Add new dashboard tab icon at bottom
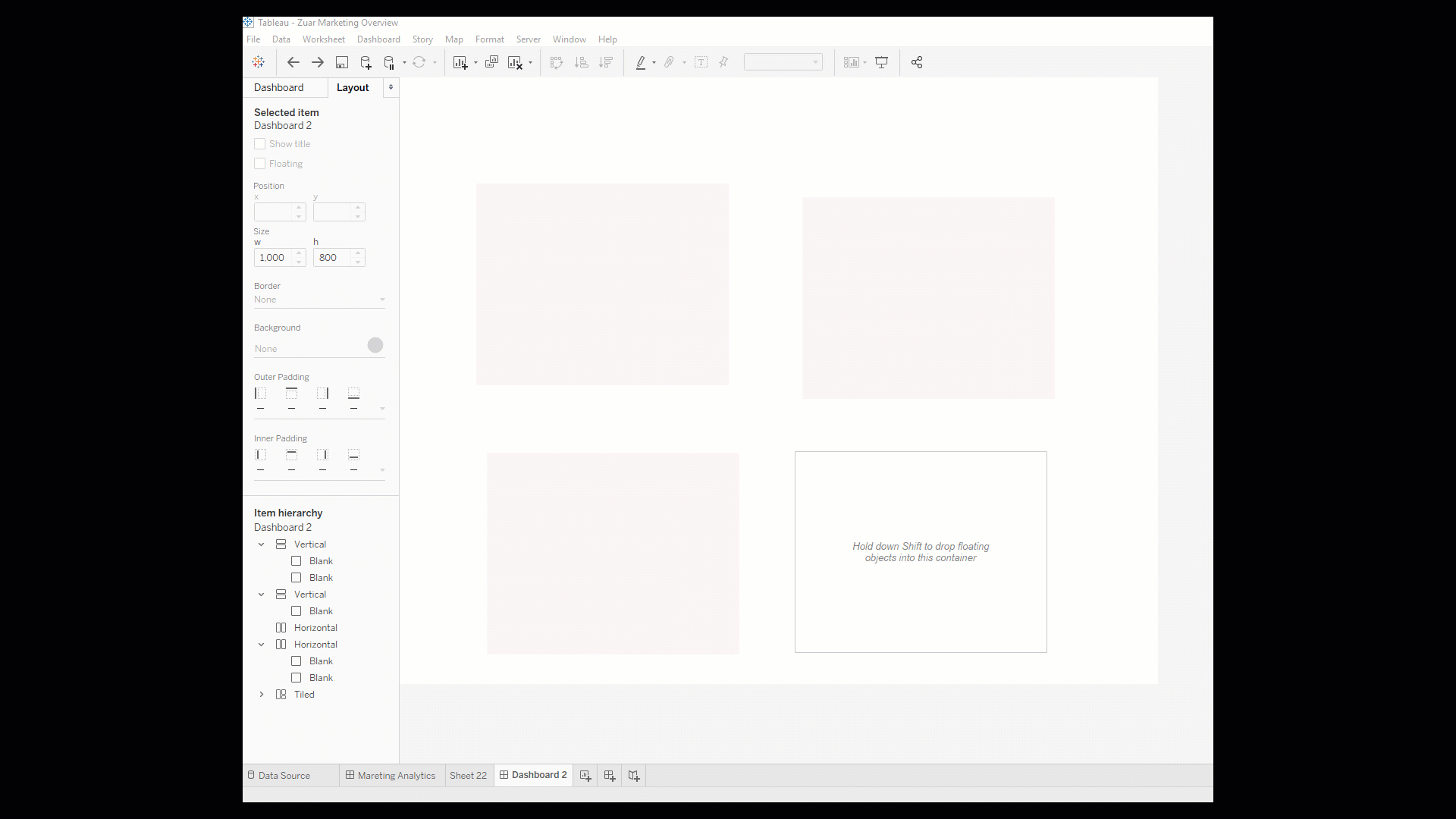The width and height of the screenshot is (1456, 819). pyautogui.click(x=610, y=775)
